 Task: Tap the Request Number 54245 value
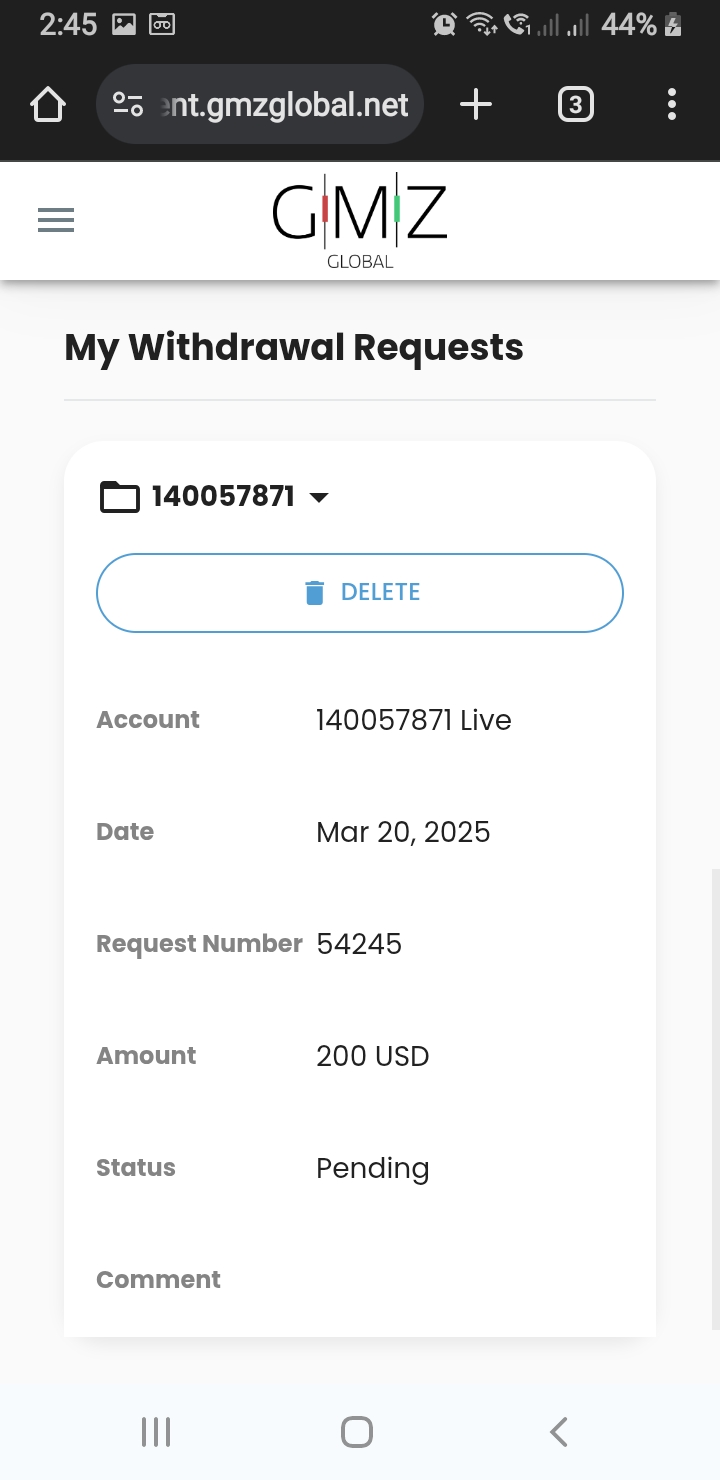359,944
